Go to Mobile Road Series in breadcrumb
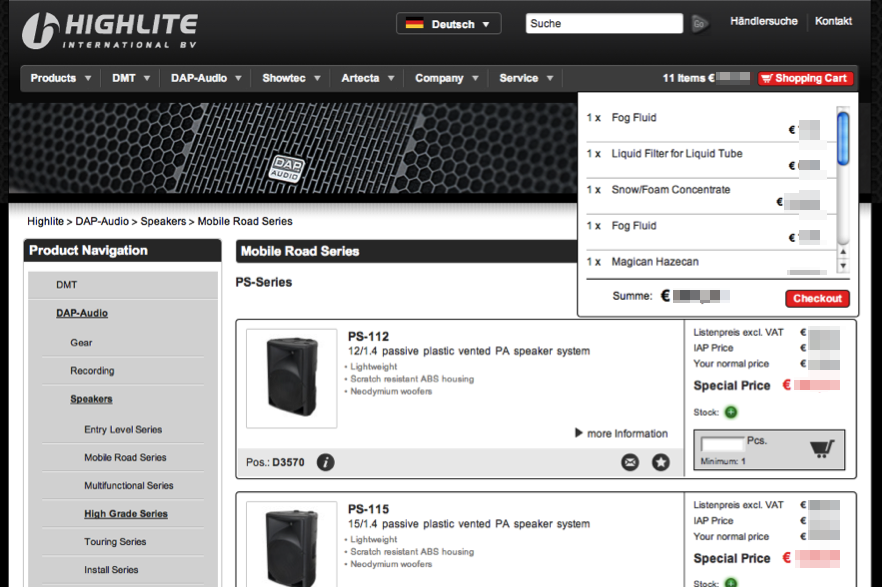 (245, 222)
